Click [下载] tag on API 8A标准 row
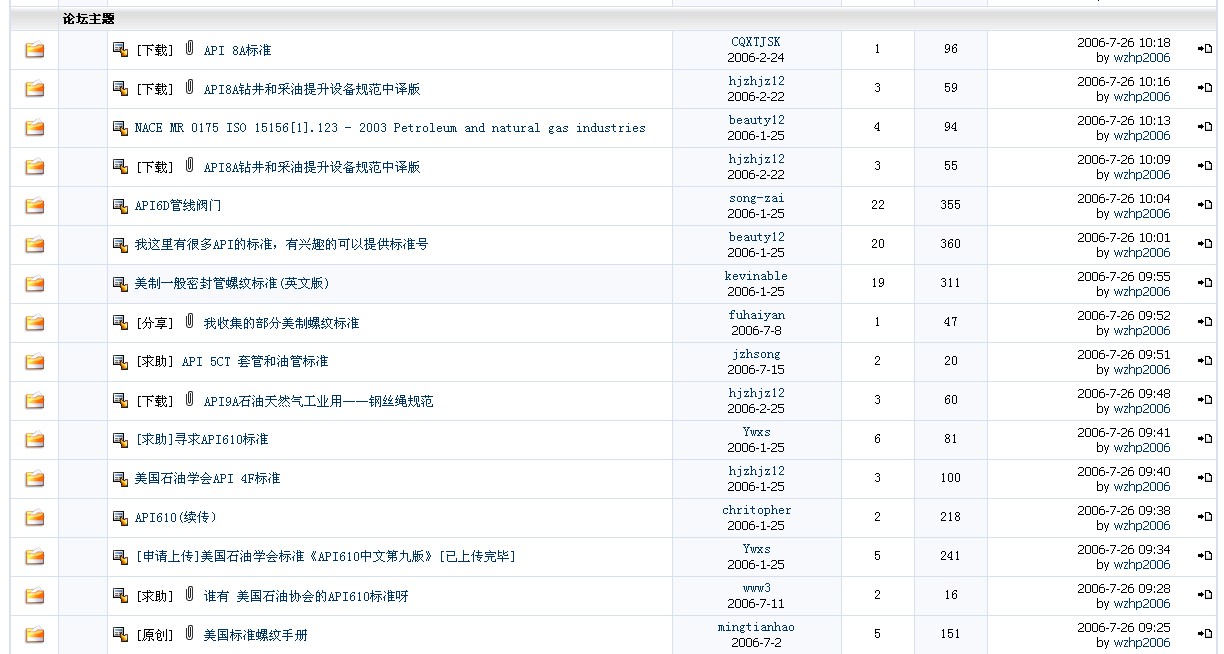 click(x=154, y=50)
